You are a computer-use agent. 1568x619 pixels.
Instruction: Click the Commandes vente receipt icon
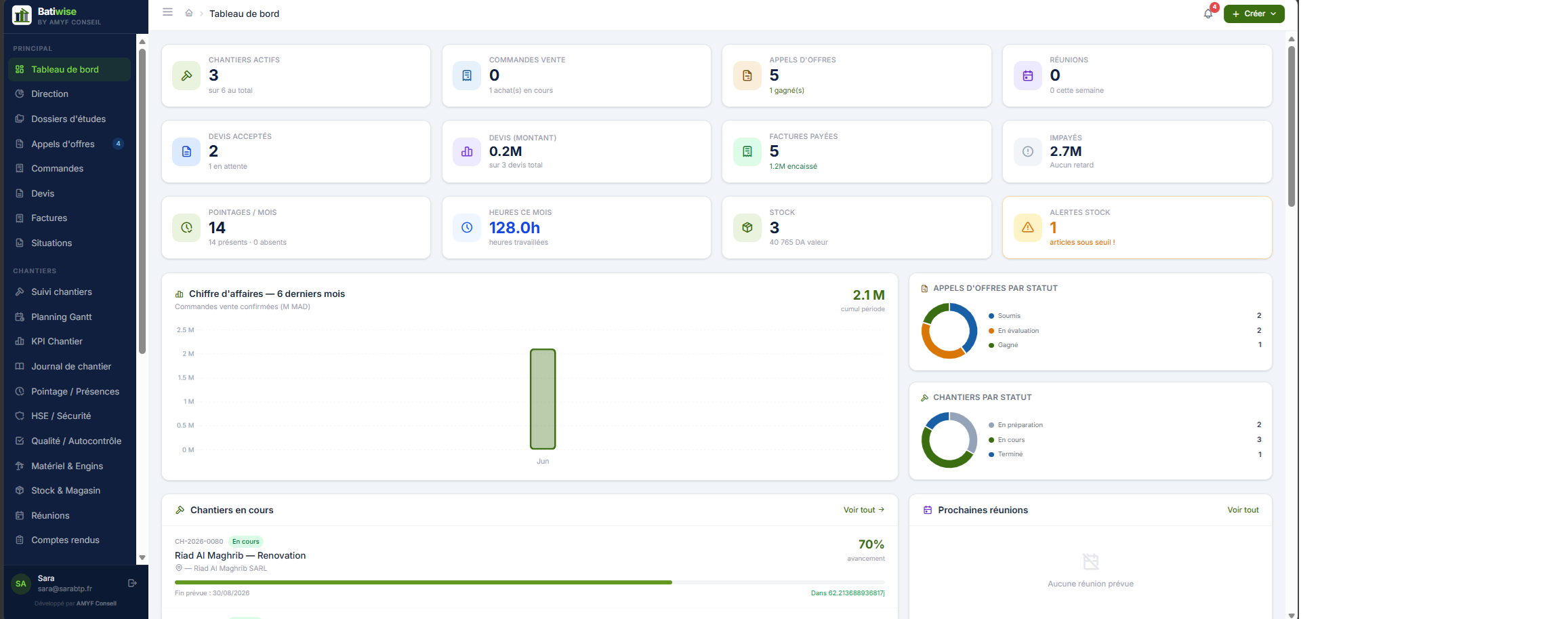click(467, 75)
